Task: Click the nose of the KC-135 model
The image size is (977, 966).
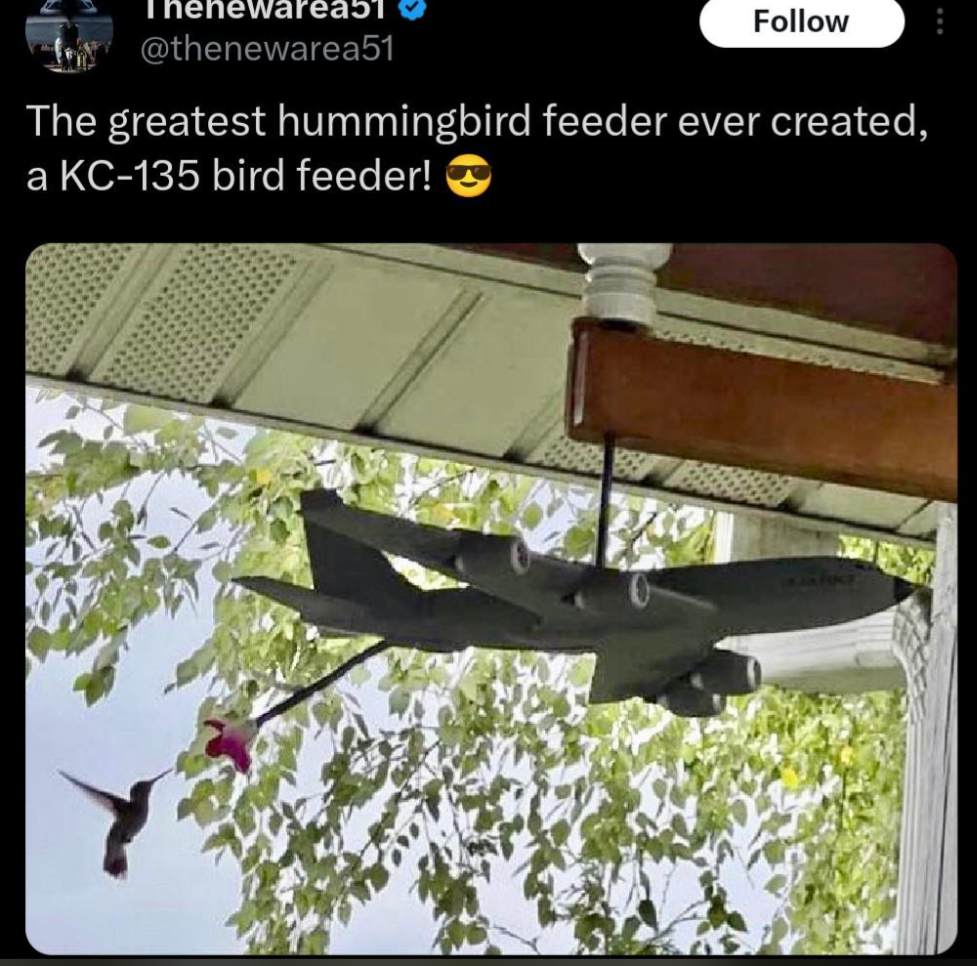Action: coord(903,588)
